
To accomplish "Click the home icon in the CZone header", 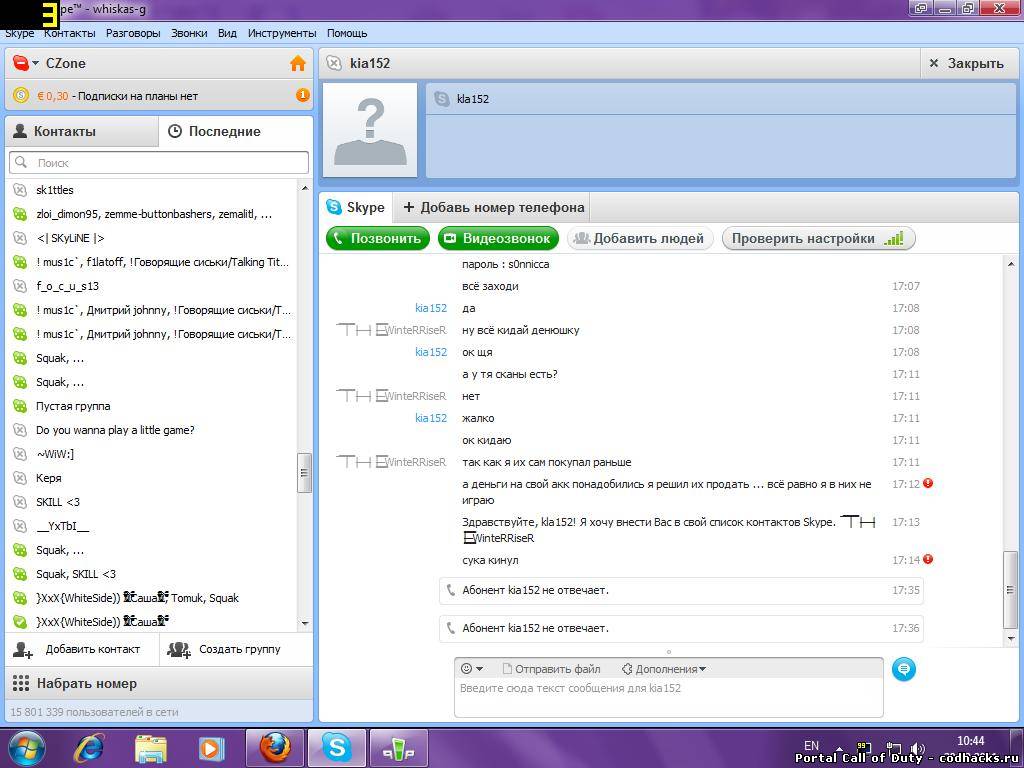I will 298,63.
